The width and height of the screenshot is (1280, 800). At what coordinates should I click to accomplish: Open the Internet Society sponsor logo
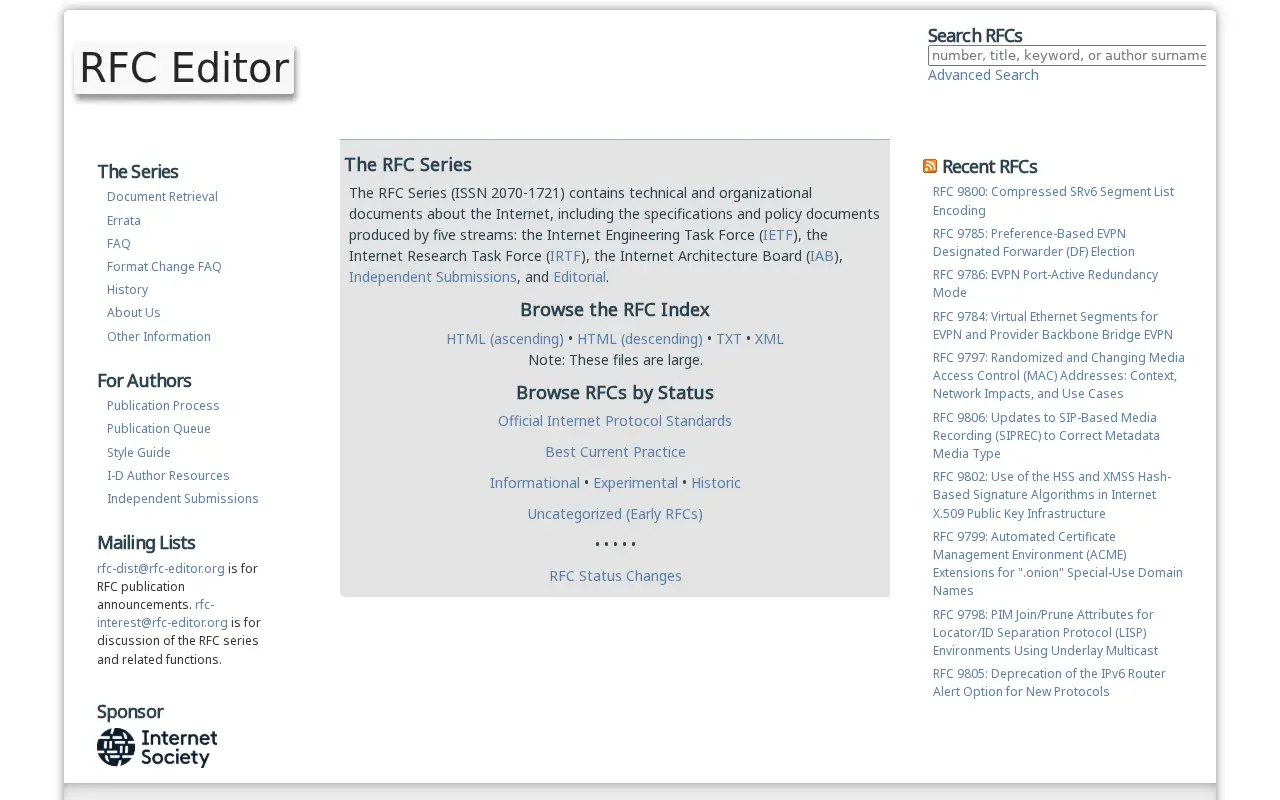pyautogui.click(x=157, y=748)
